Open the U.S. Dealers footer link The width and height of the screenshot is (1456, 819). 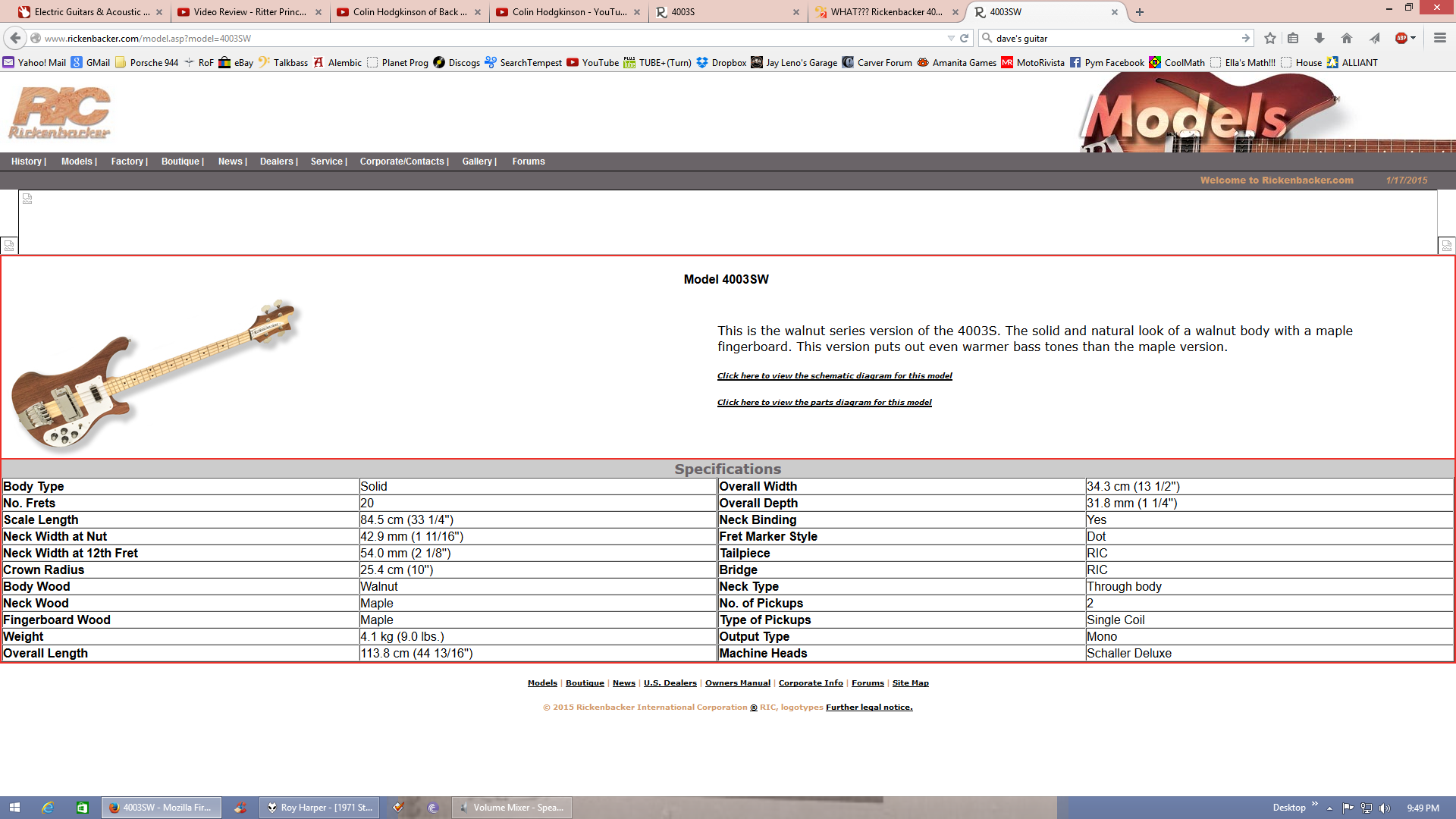[670, 683]
